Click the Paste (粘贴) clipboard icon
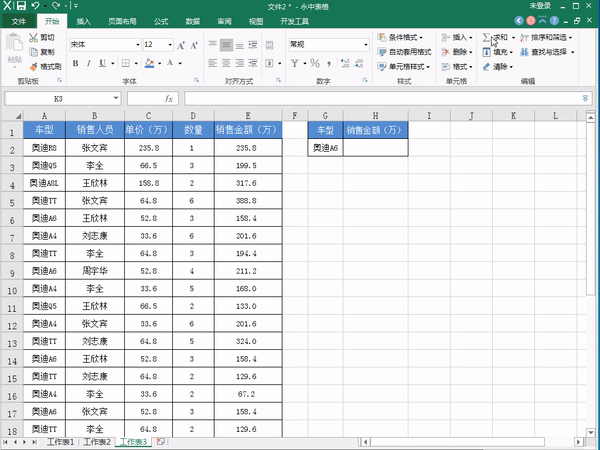600x450 pixels. coord(15,43)
